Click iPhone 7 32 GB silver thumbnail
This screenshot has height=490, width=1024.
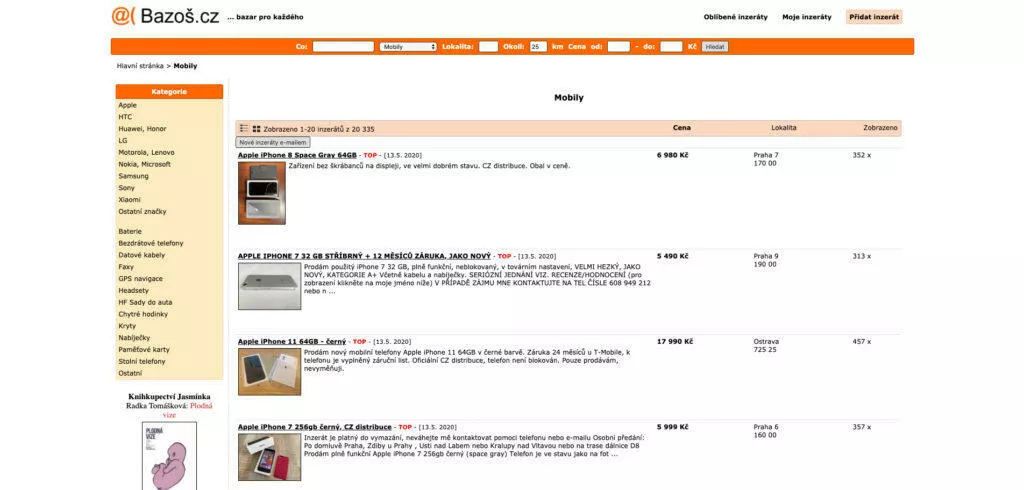(270, 286)
